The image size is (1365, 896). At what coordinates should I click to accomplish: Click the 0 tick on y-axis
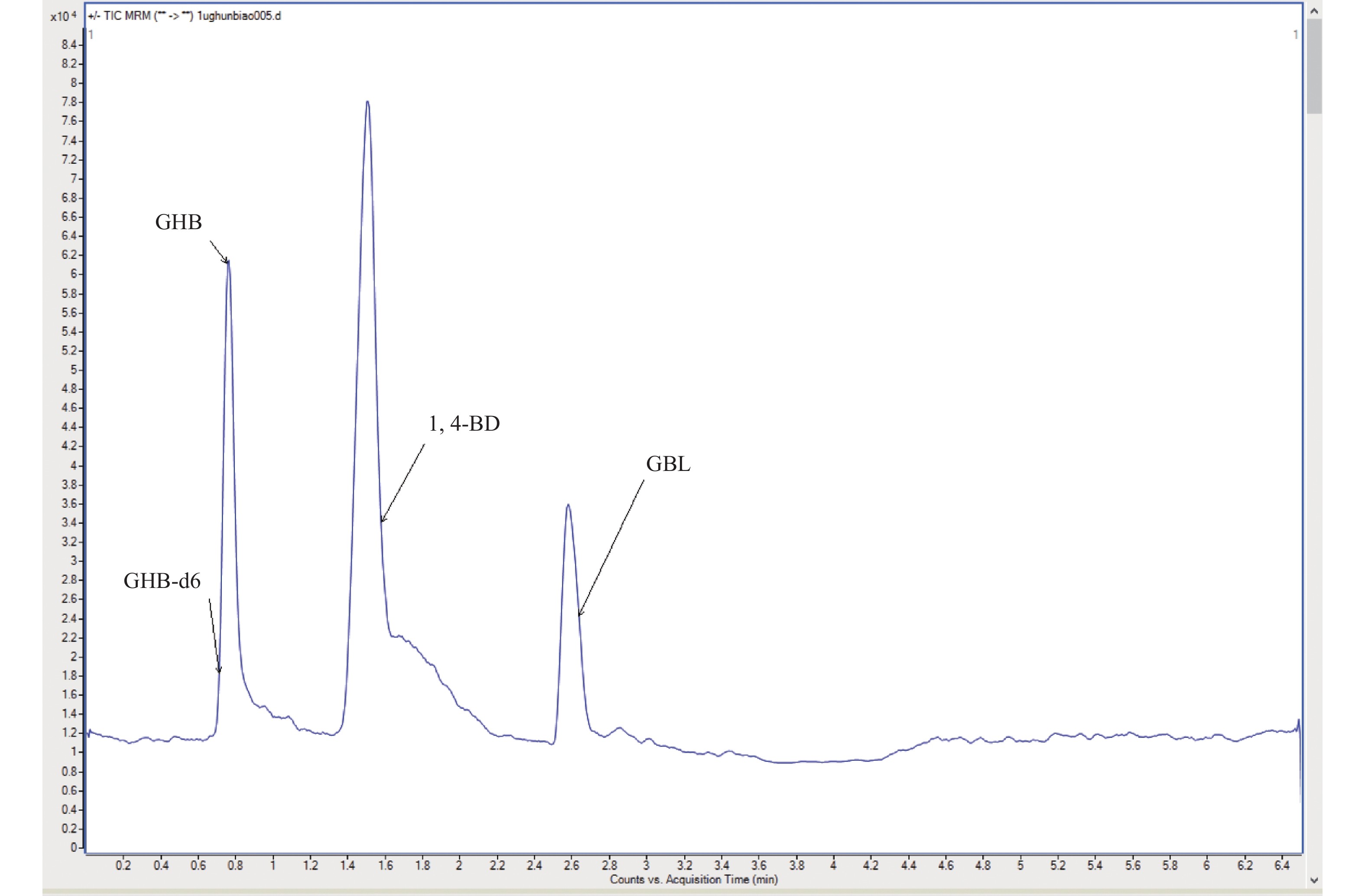73,847
